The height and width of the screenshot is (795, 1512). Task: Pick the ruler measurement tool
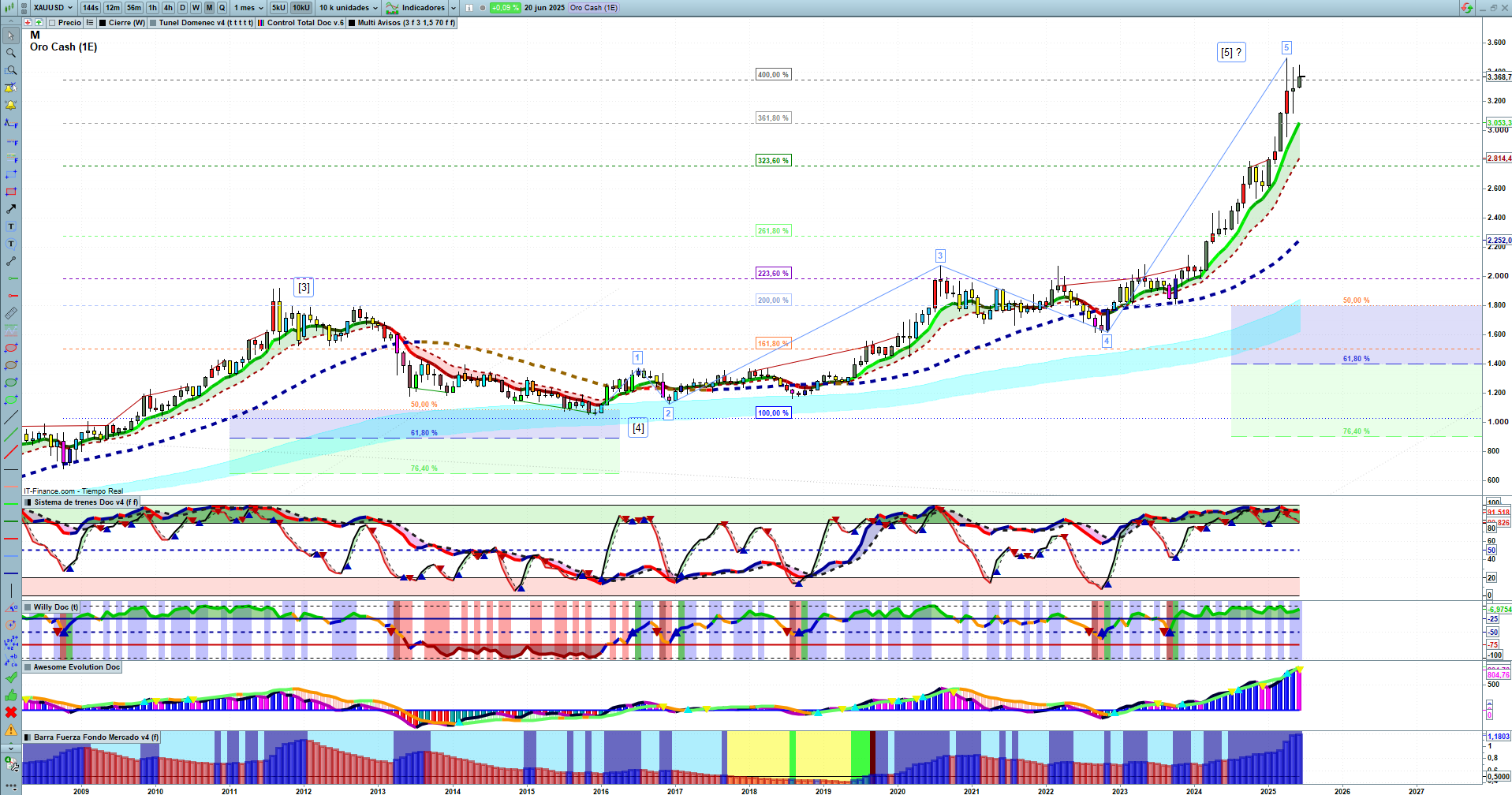[10, 313]
